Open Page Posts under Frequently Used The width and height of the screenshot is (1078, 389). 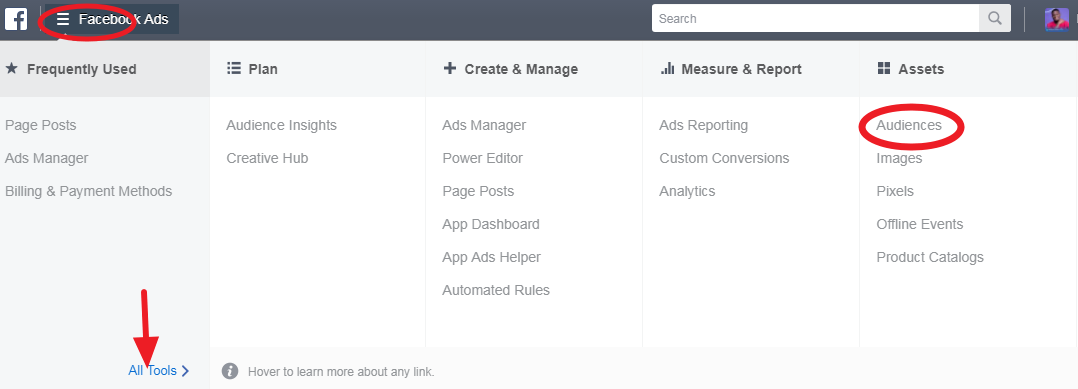point(41,125)
